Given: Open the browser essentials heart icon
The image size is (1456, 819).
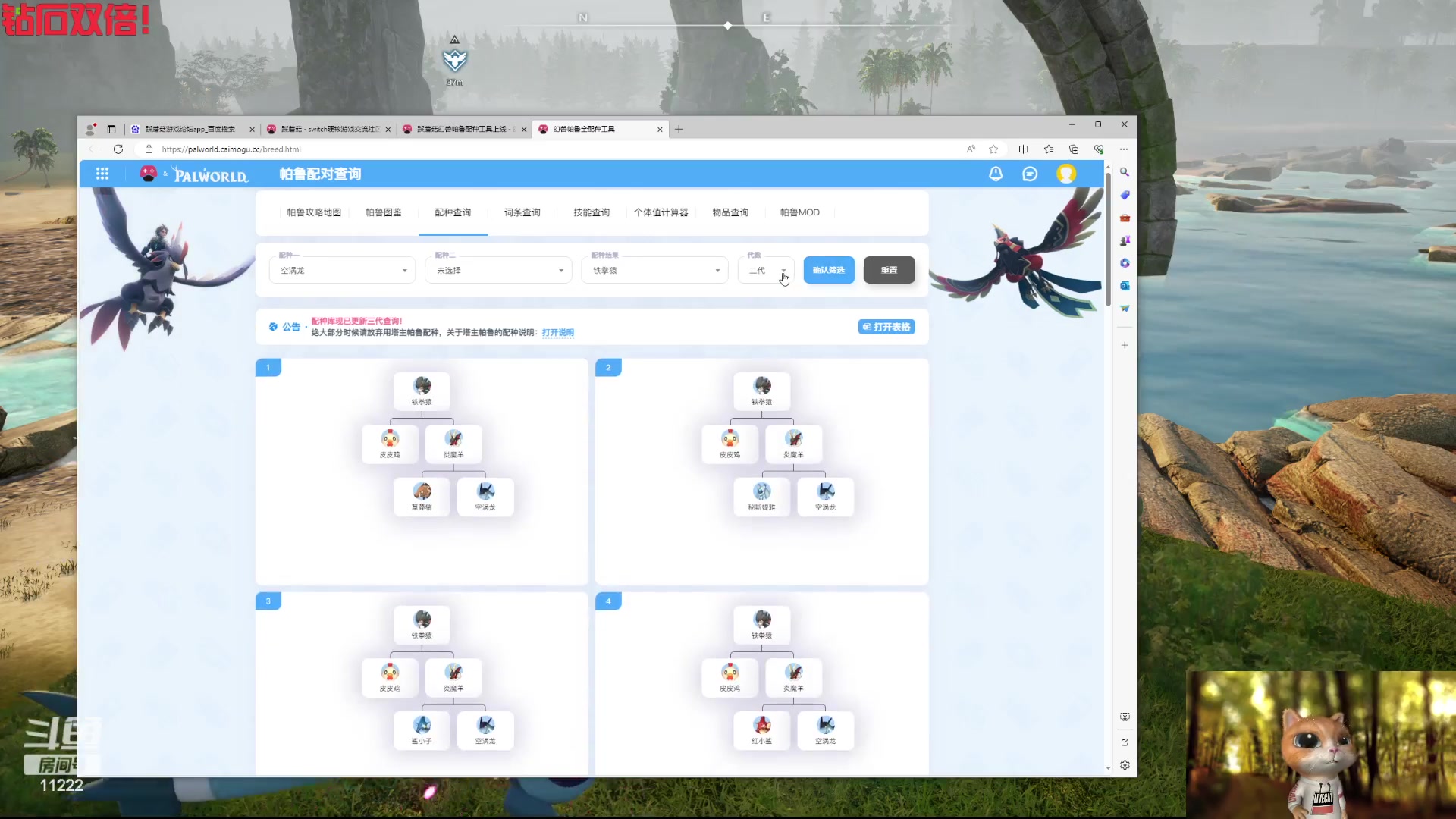Looking at the screenshot, I should pos(1099,149).
